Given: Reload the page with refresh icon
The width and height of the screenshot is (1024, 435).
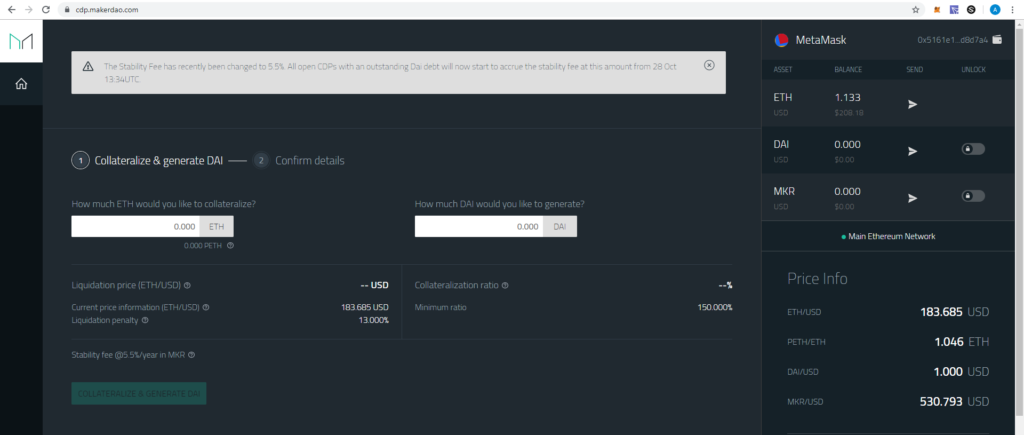Looking at the screenshot, I should coord(45,10).
